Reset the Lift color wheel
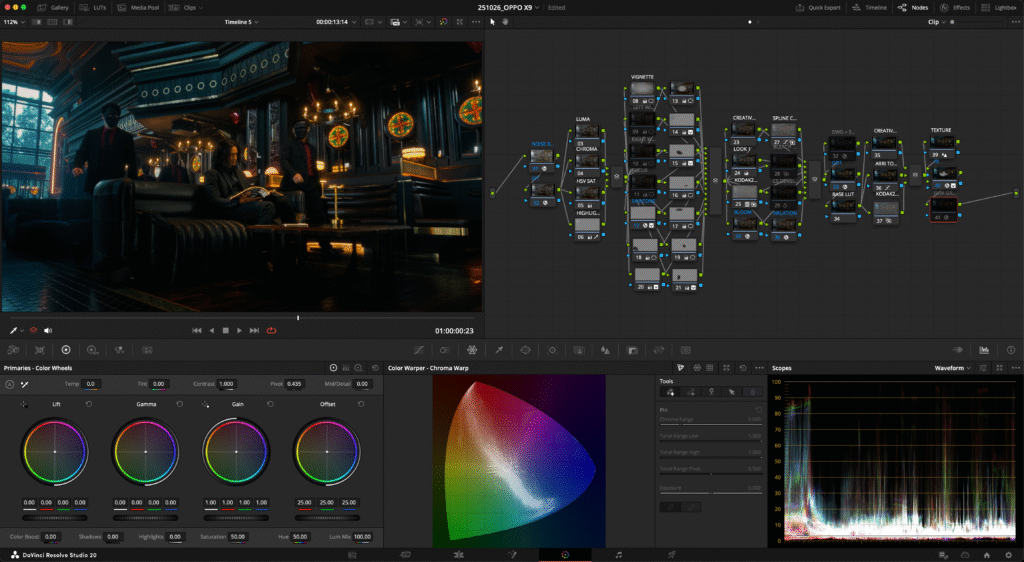The height and width of the screenshot is (562, 1024). pos(89,404)
